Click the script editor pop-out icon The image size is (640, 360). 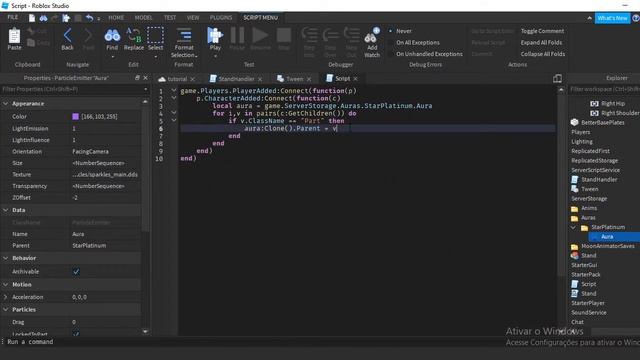557,78
